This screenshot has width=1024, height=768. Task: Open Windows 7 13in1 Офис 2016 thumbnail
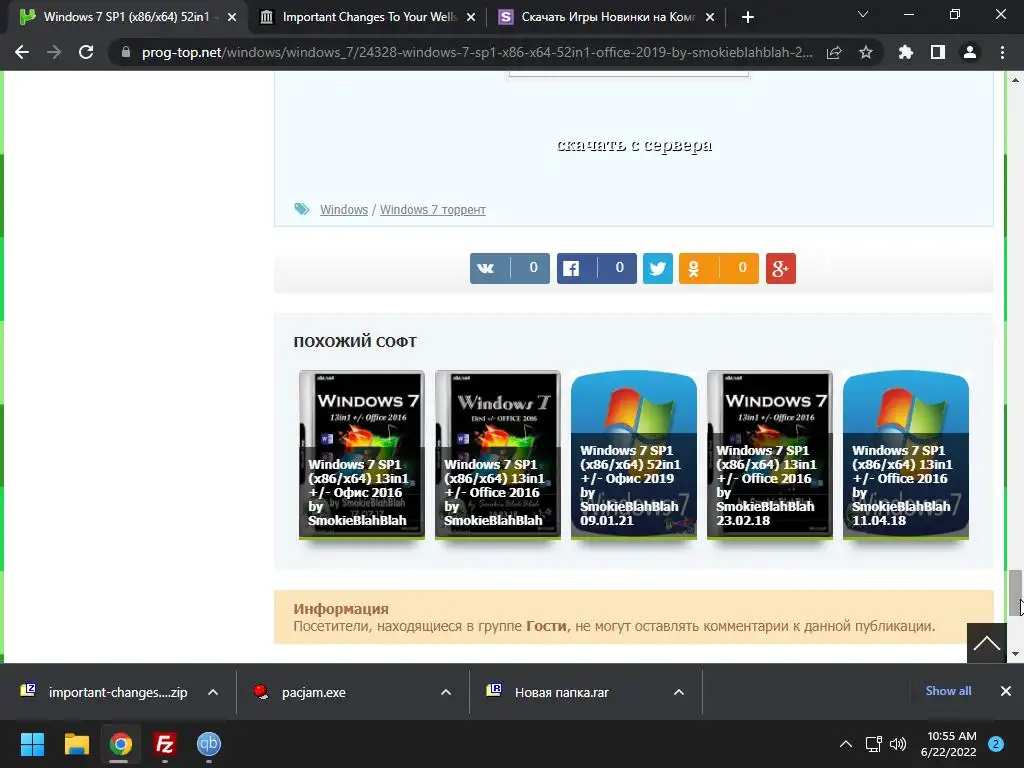pos(362,455)
